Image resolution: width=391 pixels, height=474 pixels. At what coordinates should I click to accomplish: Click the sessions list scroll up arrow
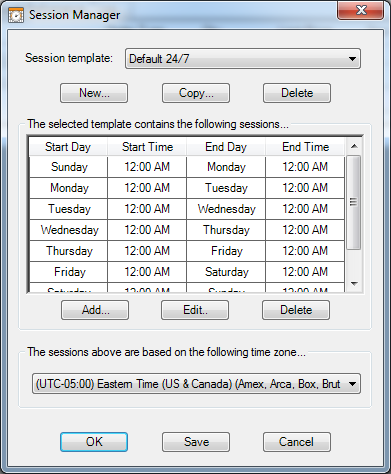tap(354, 146)
